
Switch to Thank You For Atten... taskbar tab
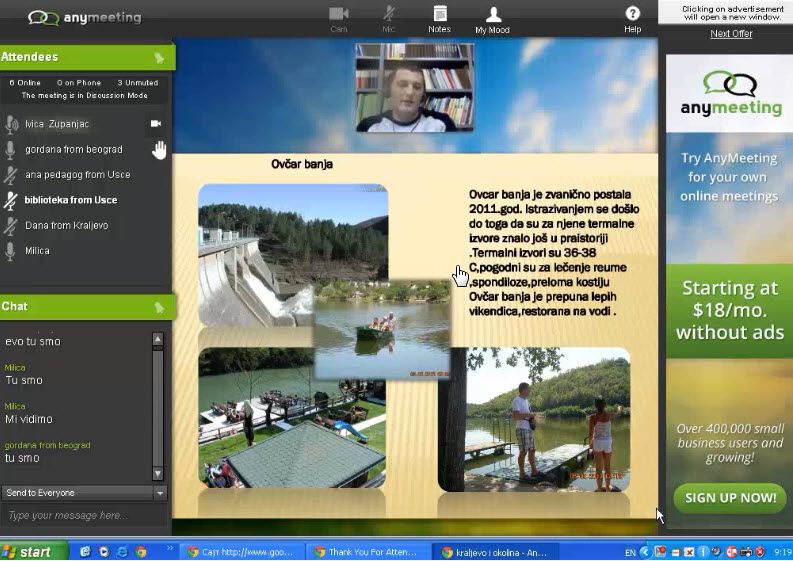(x=370, y=552)
